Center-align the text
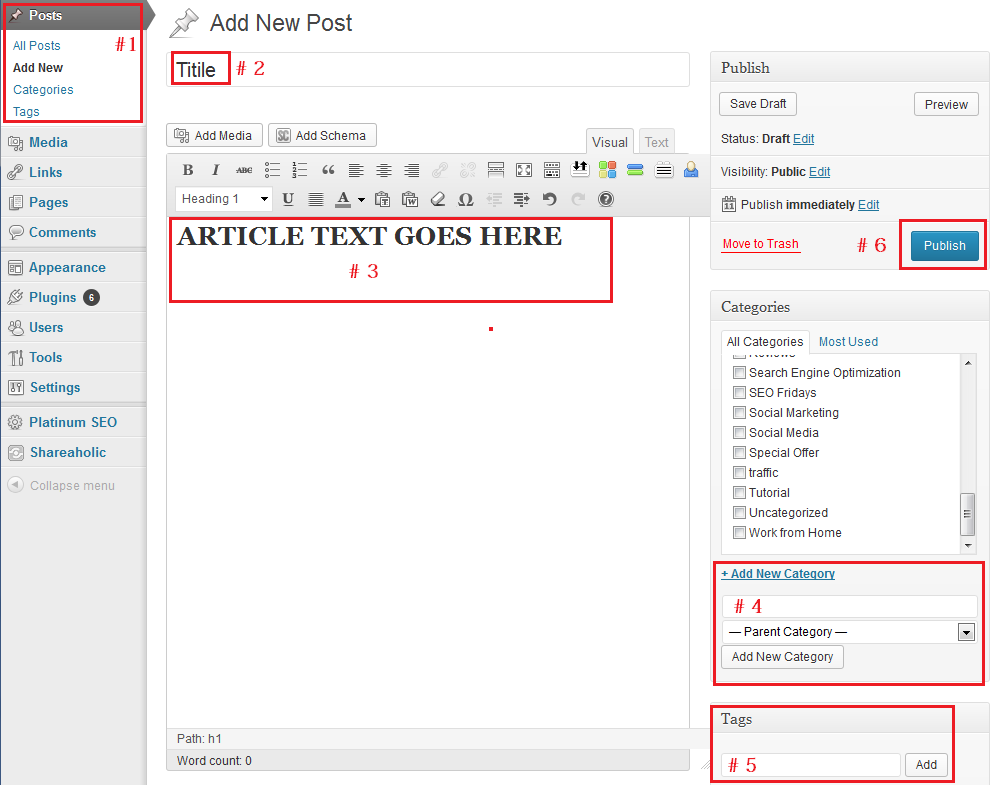This screenshot has width=990, height=785. point(384,170)
